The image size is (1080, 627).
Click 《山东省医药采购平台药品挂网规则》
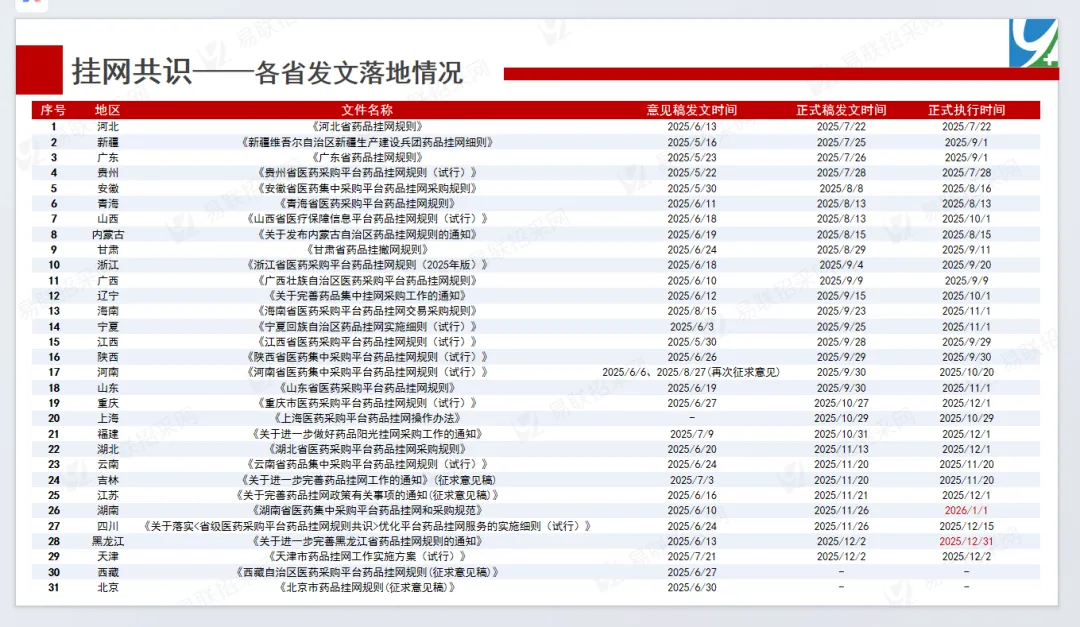367,388
